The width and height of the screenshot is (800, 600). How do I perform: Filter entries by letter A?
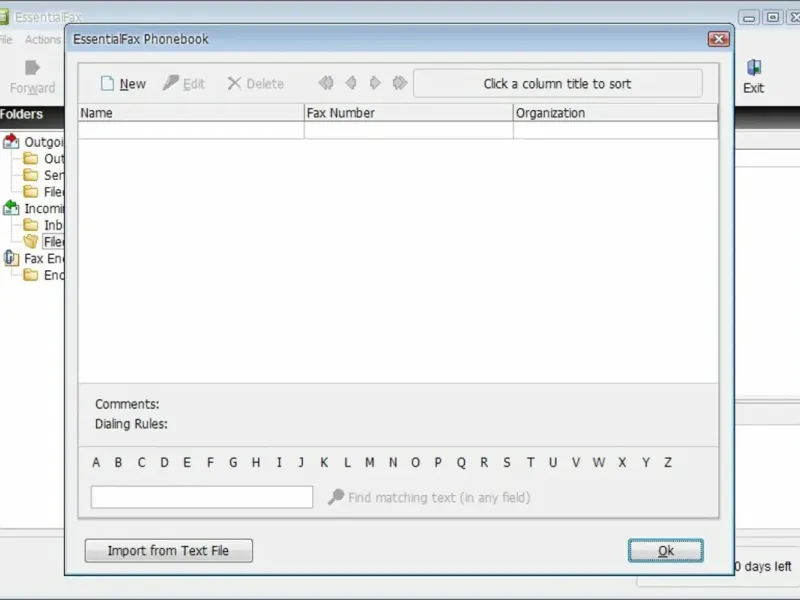pyautogui.click(x=96, y=462)
